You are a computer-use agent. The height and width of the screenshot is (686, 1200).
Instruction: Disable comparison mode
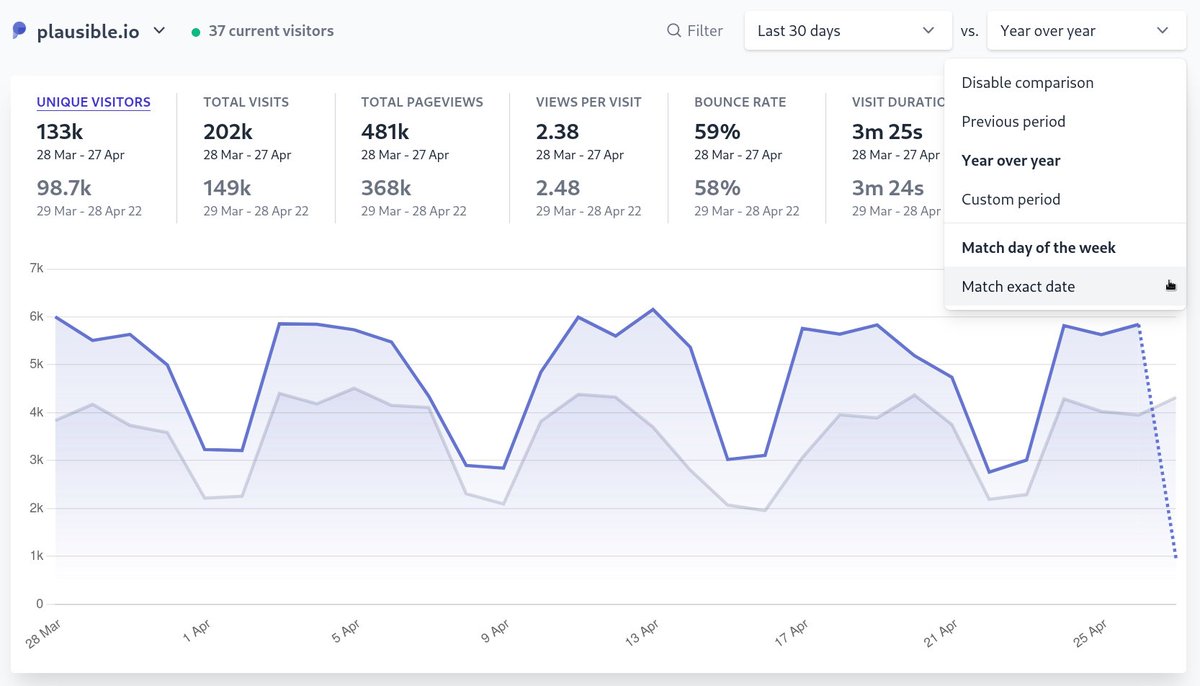tap(1026, 82)
